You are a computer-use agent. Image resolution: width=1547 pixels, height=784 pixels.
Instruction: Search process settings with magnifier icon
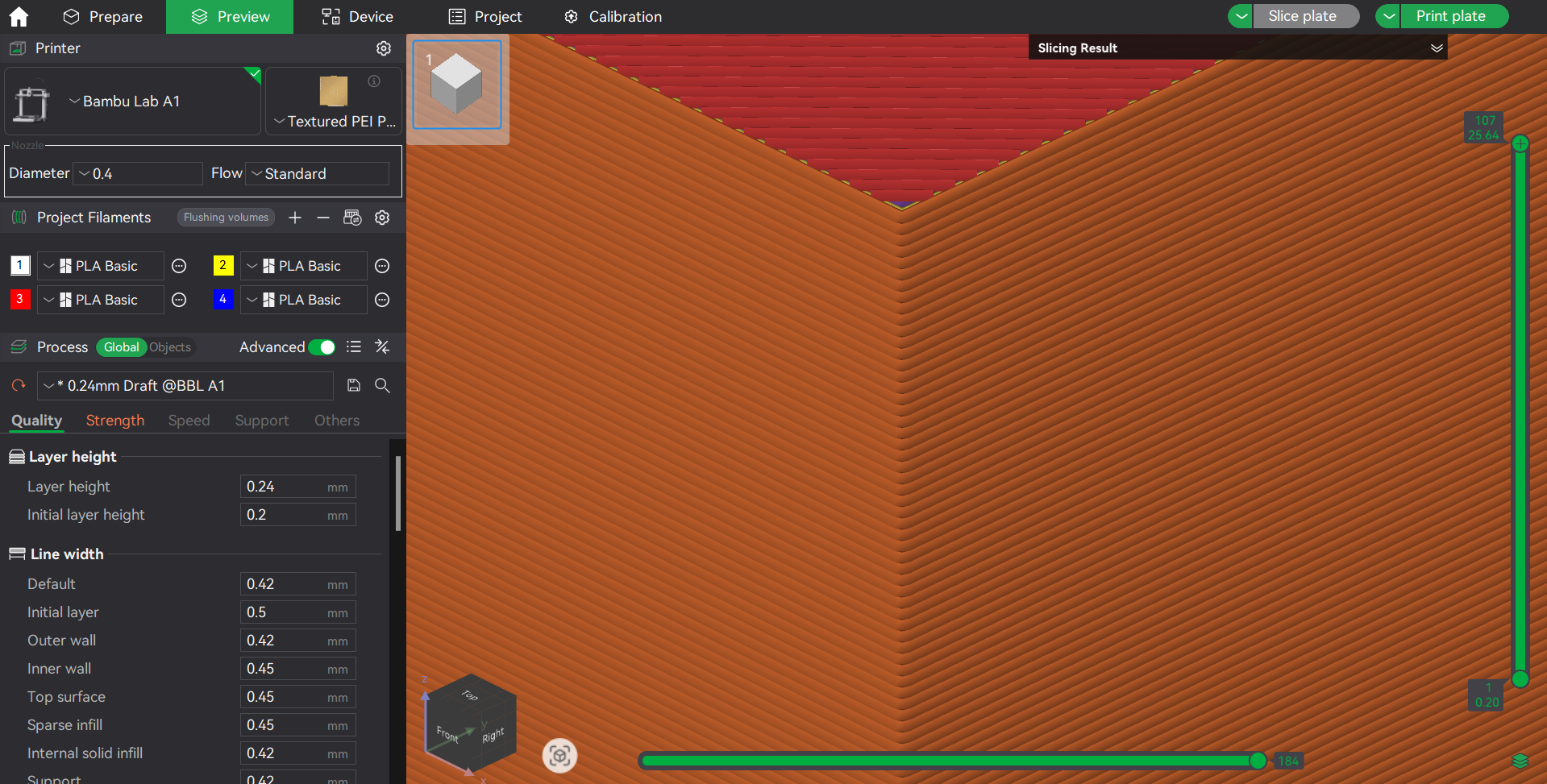tap(383, 386)
